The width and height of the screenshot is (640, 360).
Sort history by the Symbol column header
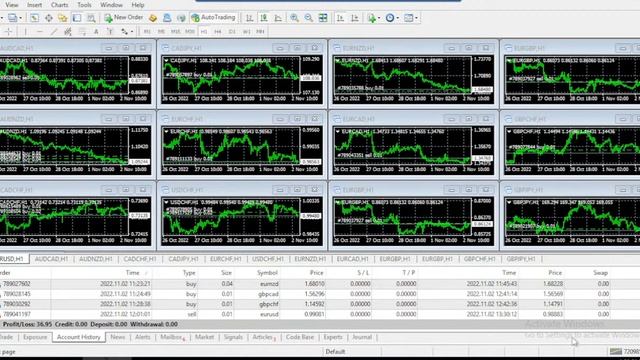(x=267, y=273)
